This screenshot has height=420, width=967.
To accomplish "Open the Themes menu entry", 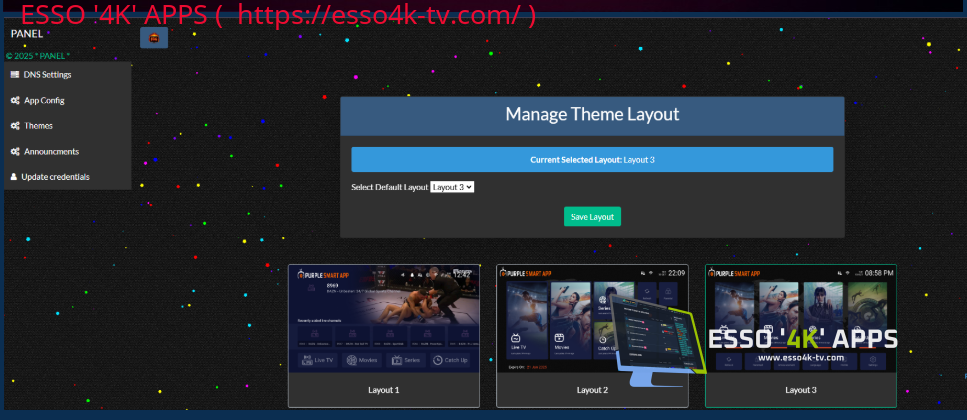I will (39, 126).
